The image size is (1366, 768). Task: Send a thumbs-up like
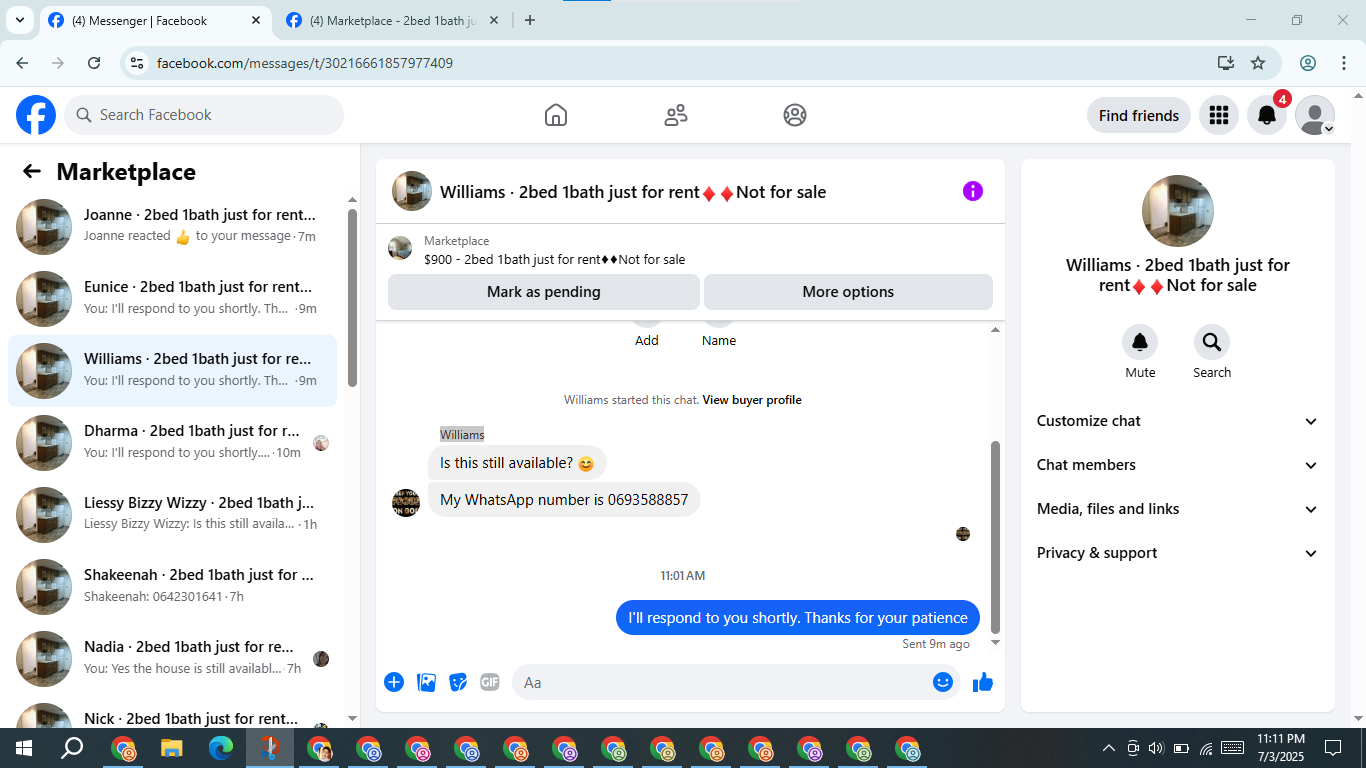coord(983,682)
